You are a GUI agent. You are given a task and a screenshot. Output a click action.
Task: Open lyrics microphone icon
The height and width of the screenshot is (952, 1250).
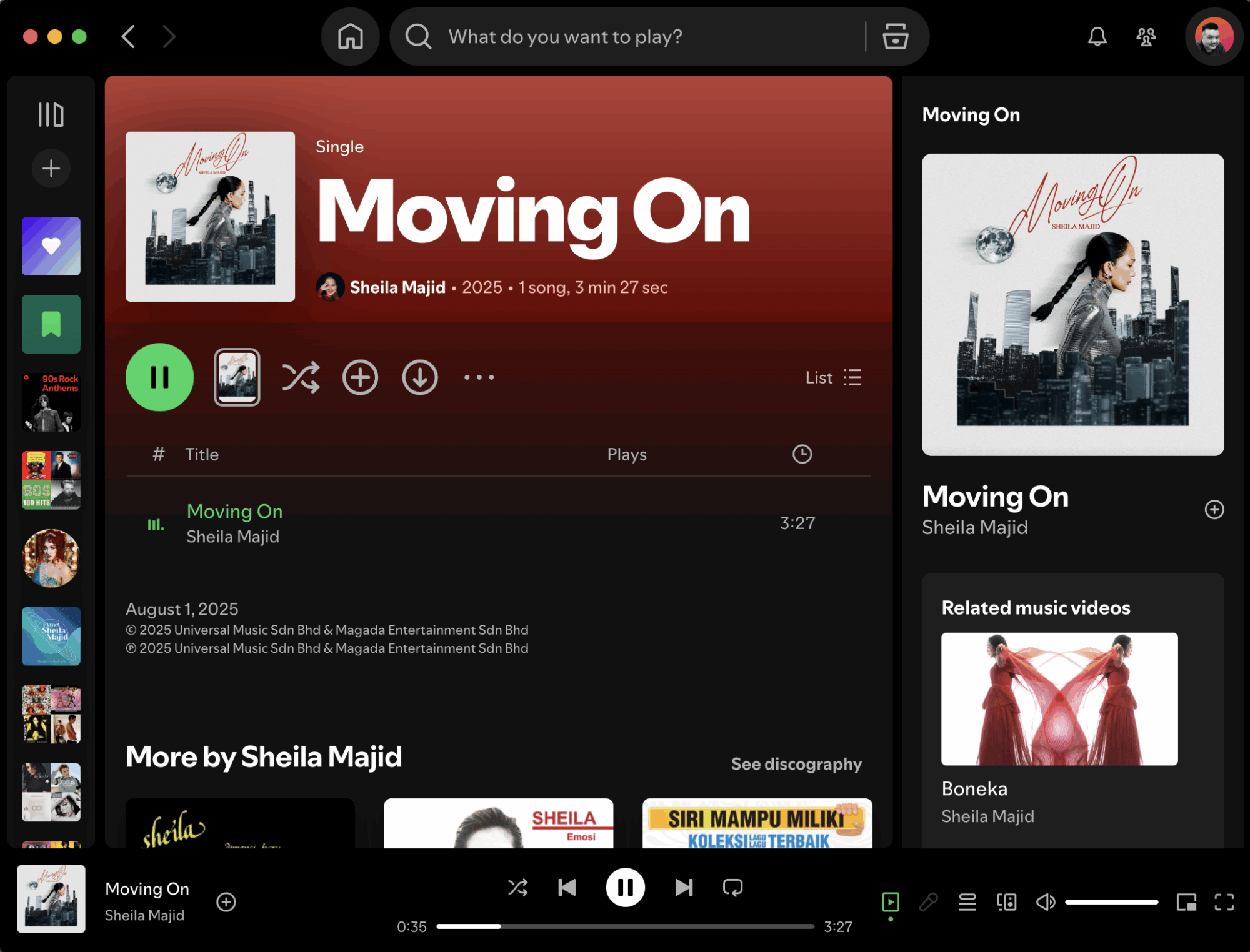928,902
